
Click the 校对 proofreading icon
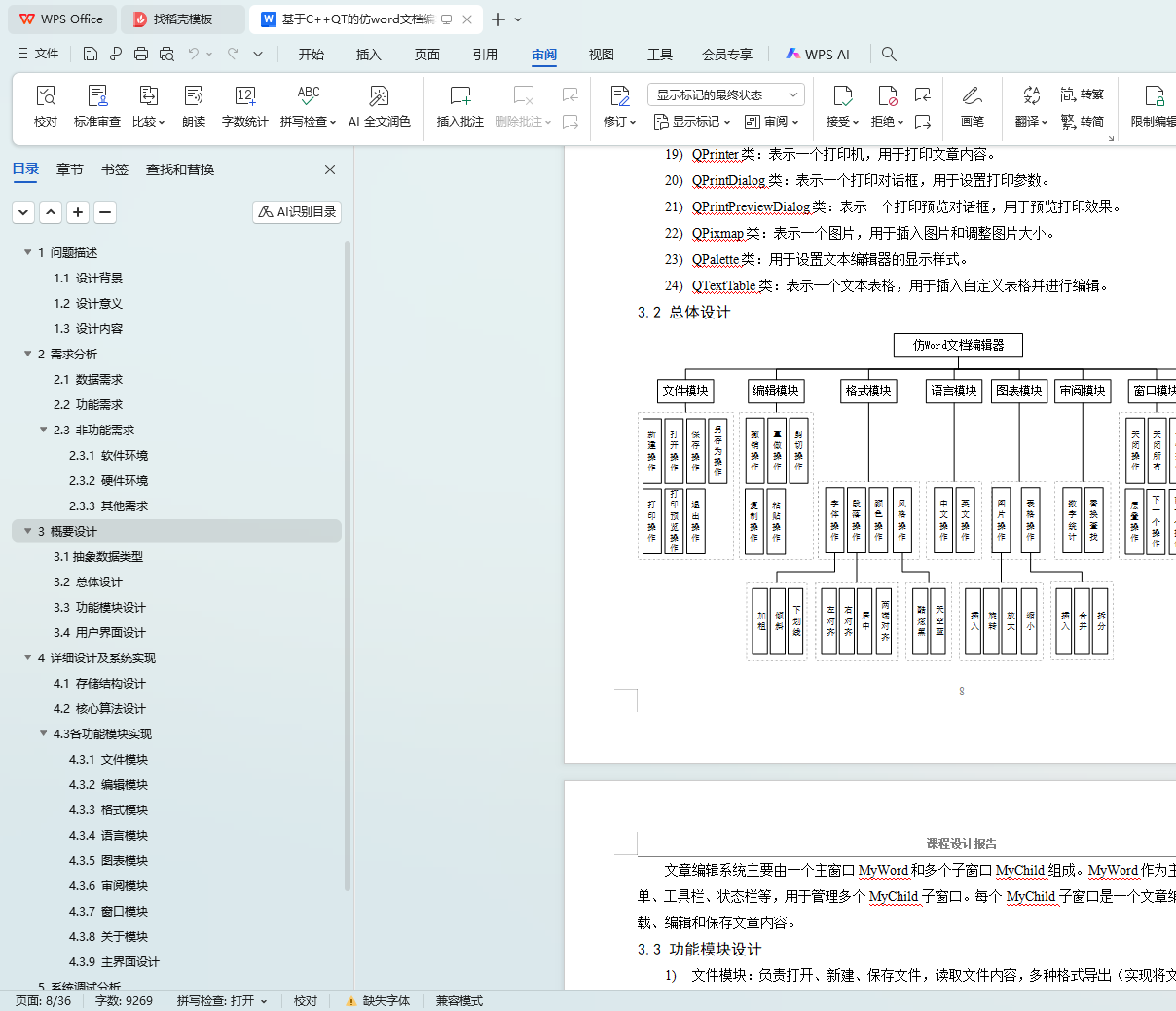(46, 105)
